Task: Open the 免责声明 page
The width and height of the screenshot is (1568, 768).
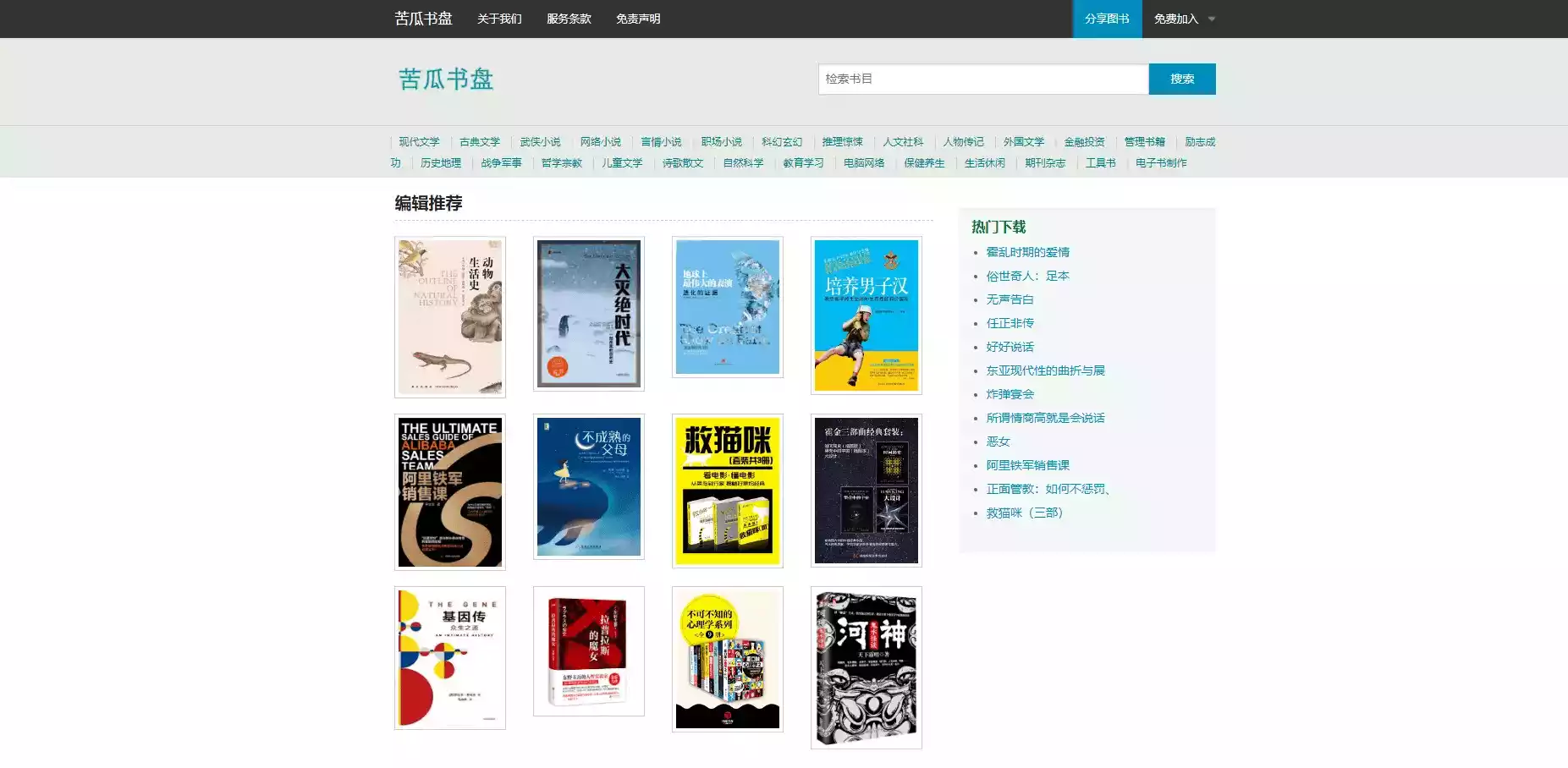Action: point(637,19)
